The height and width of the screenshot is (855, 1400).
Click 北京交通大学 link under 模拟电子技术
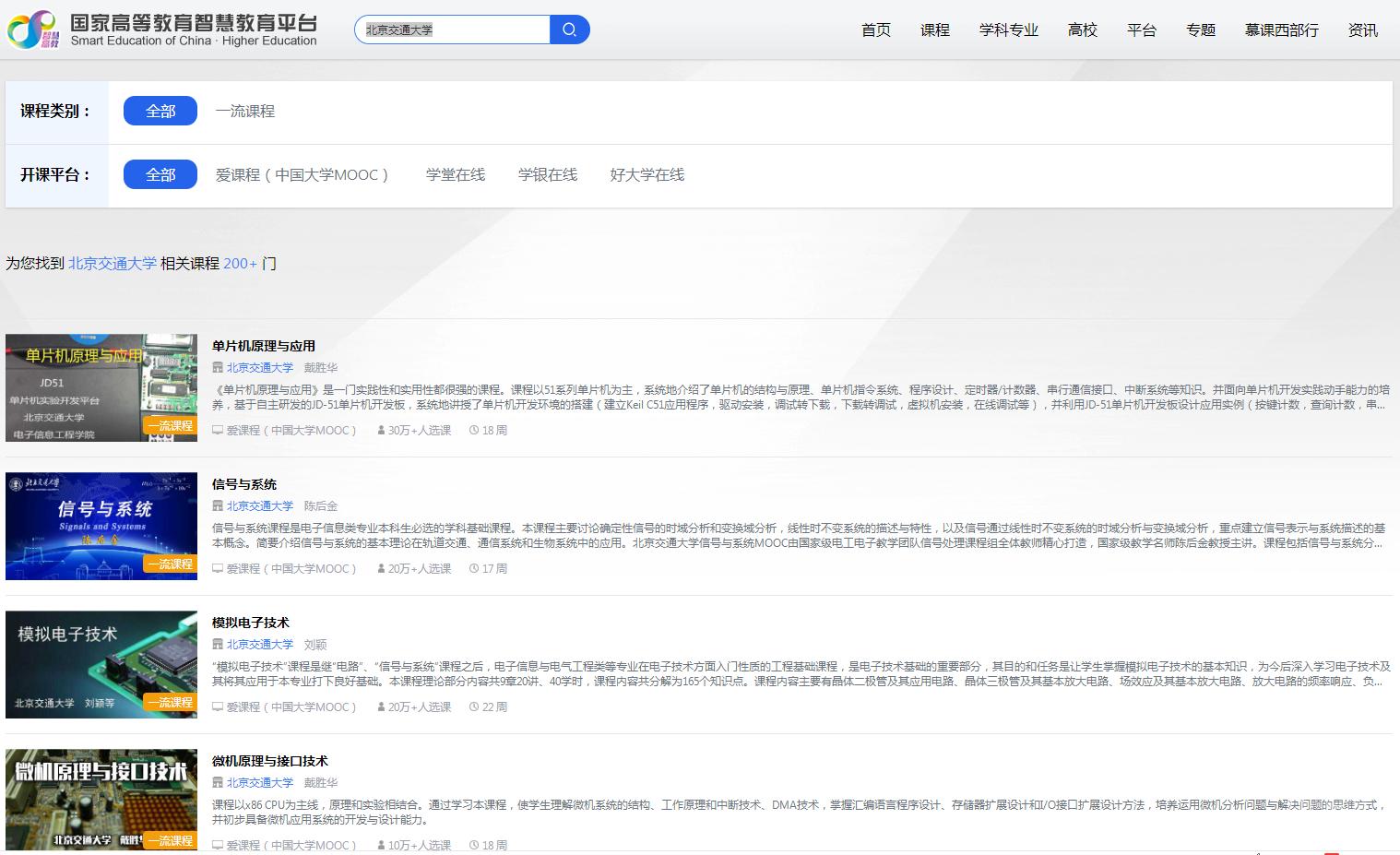(x=260, y=645)
